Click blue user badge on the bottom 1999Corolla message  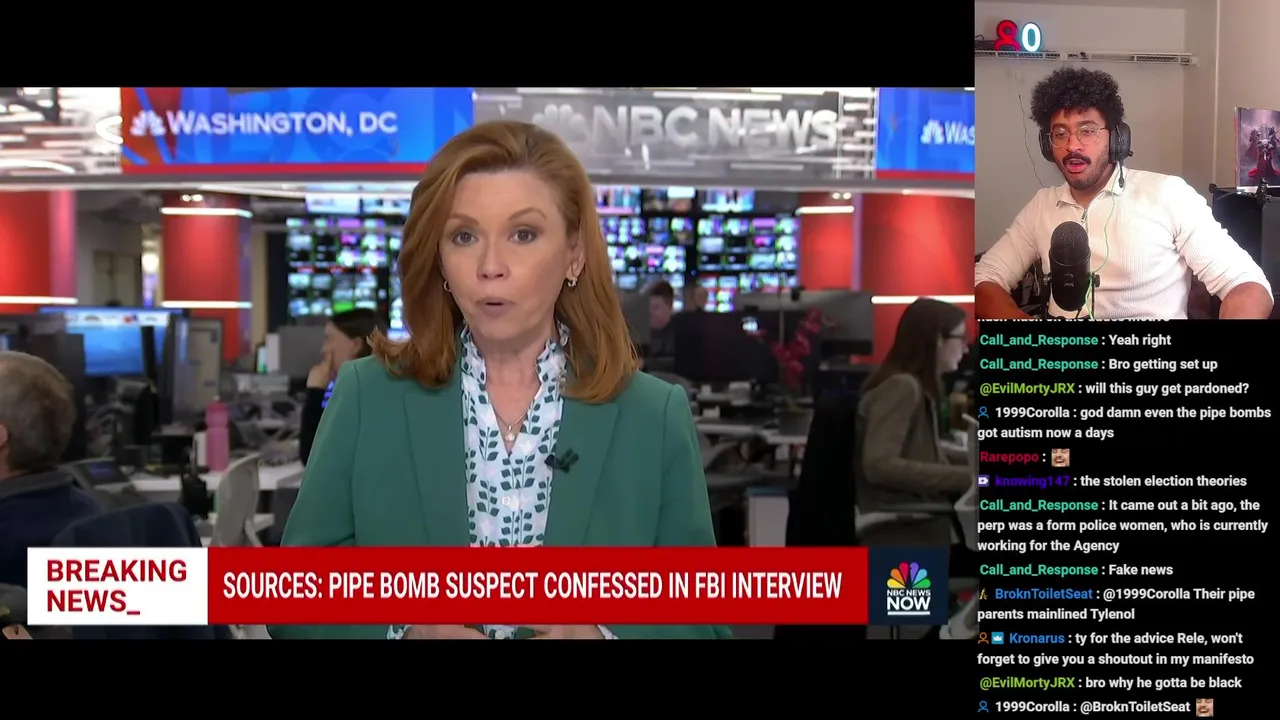pos(984,707)
